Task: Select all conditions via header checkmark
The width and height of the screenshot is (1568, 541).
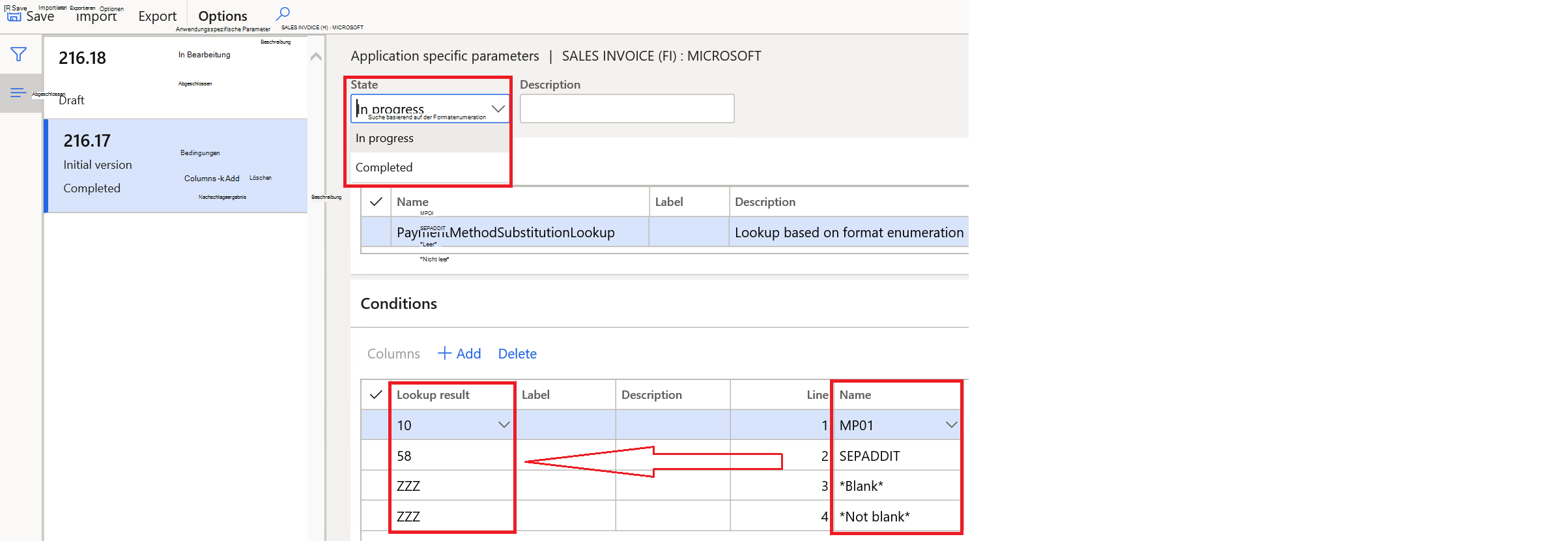Action: tap(376, 395)
